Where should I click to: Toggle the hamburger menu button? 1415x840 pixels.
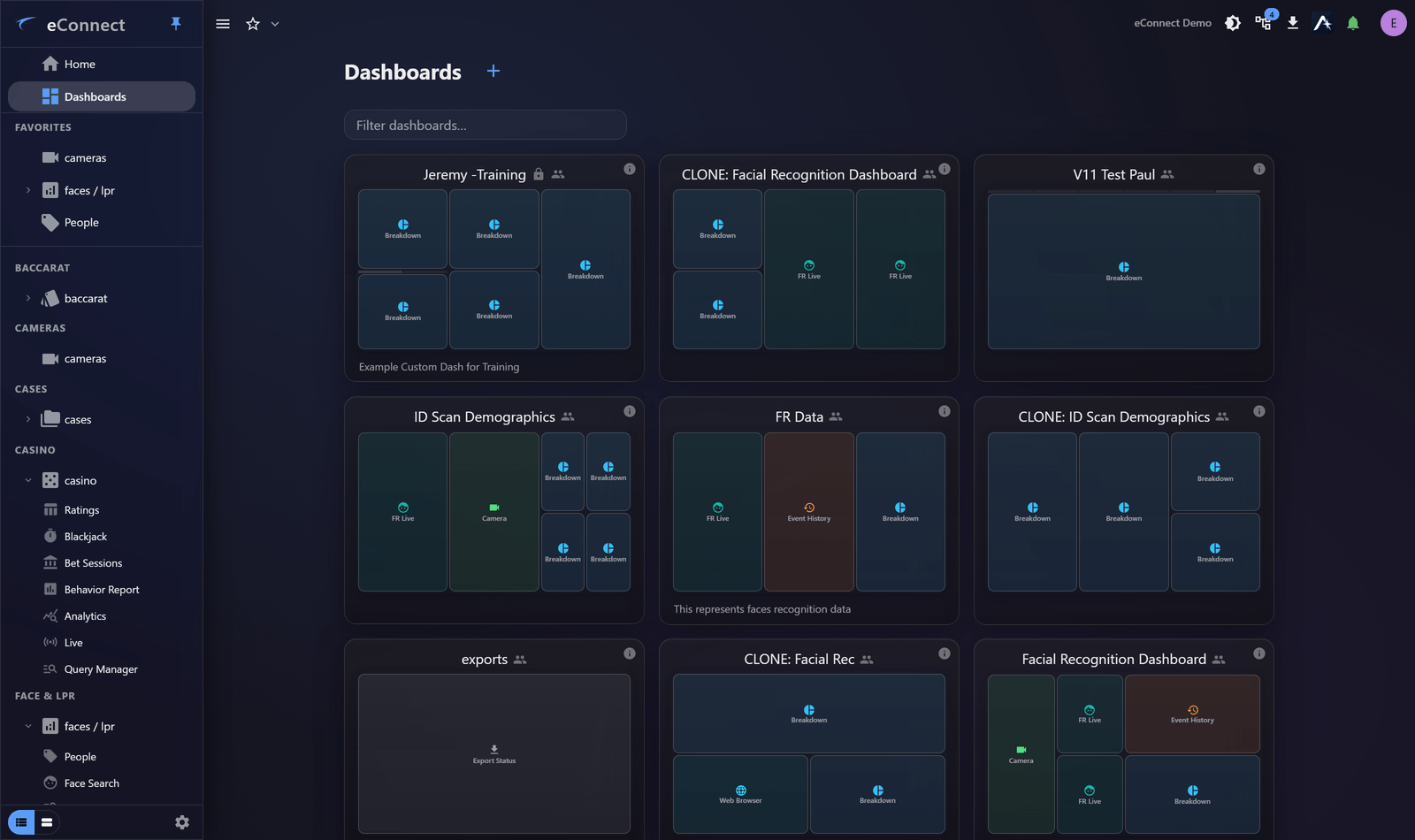point(223,24)
